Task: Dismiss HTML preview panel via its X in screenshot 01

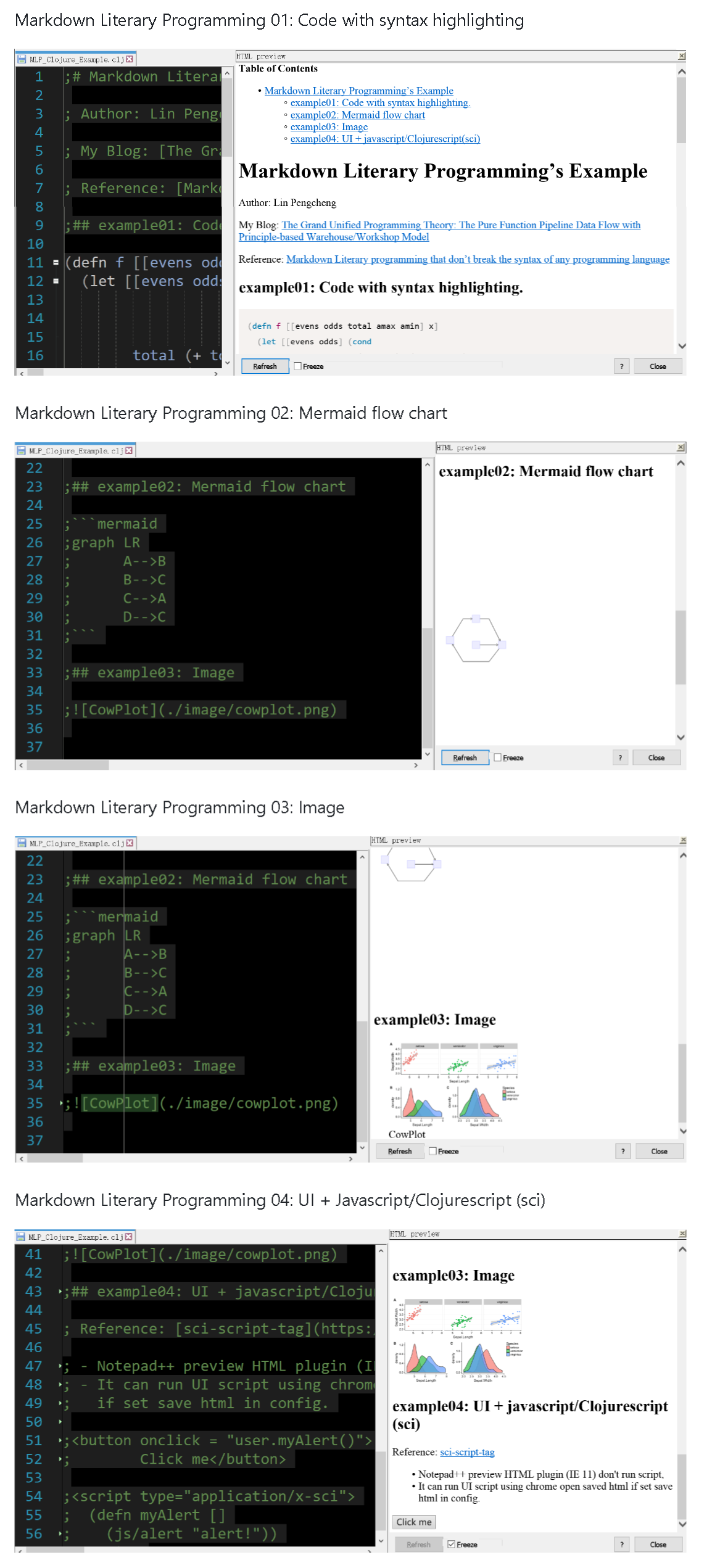Action: point(682,56)
